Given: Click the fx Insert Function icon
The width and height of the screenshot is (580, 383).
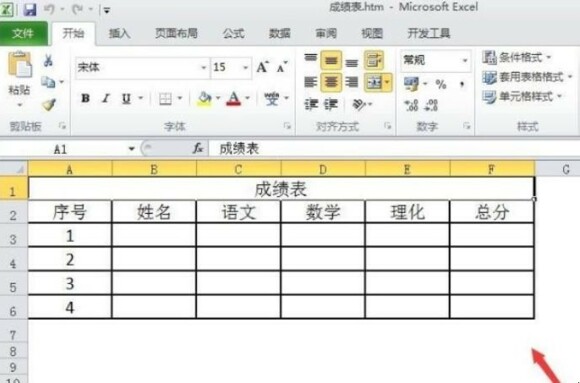Looking at the screenshot, I should pos(198,149).
